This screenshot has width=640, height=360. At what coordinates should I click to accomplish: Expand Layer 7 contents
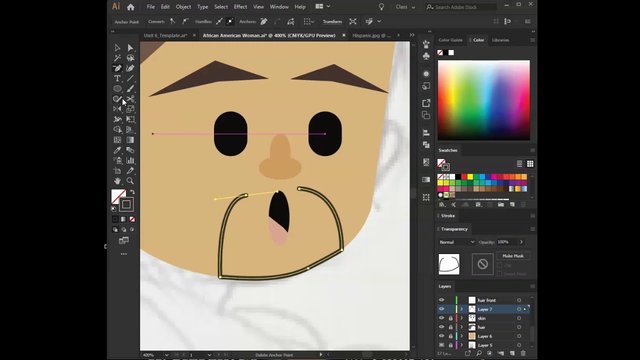(462, 309)
